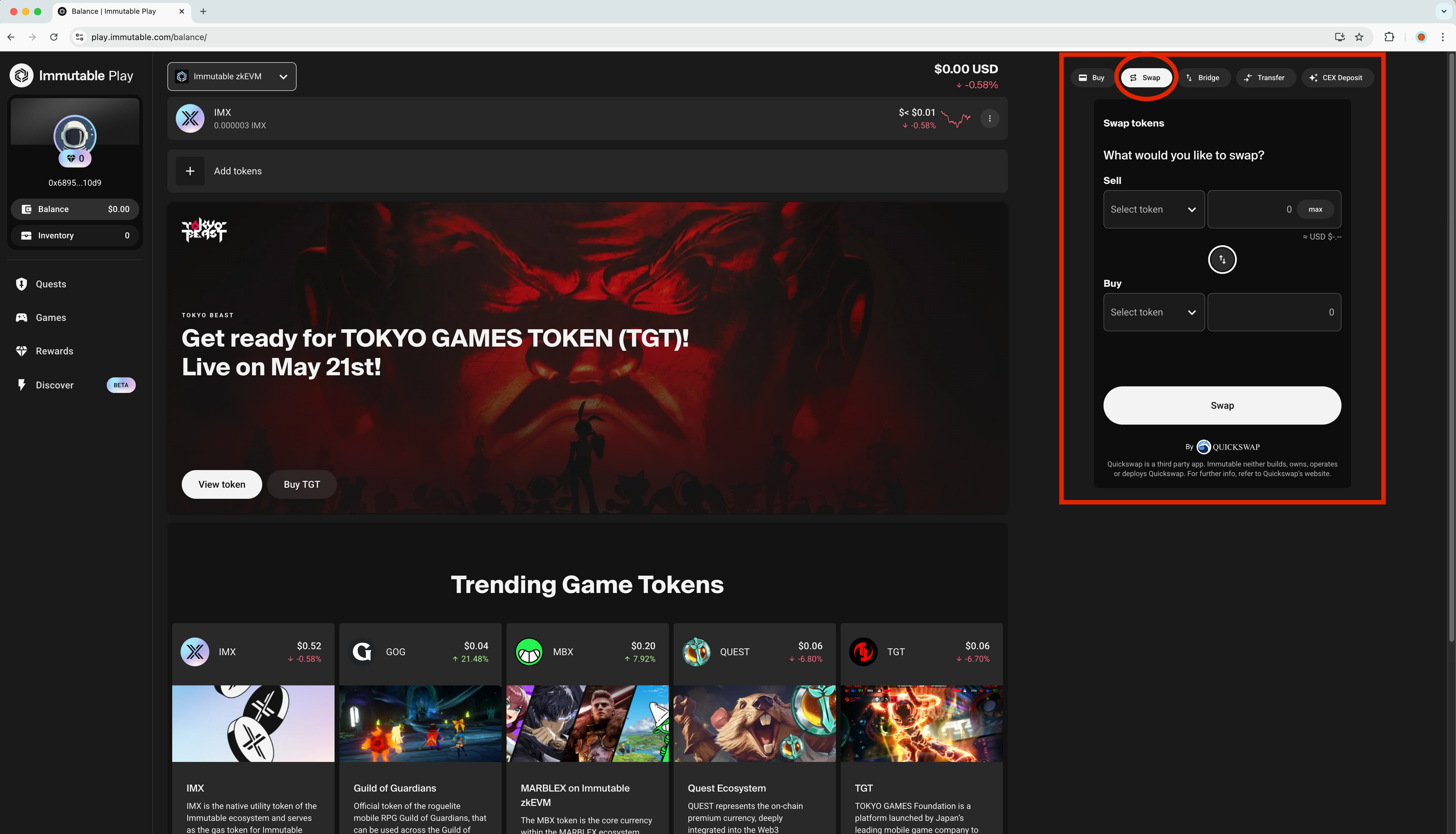This screenshot has height=834, width=1456.
Task: Click the Immutable Play logo
Action: tap(71, 76)
